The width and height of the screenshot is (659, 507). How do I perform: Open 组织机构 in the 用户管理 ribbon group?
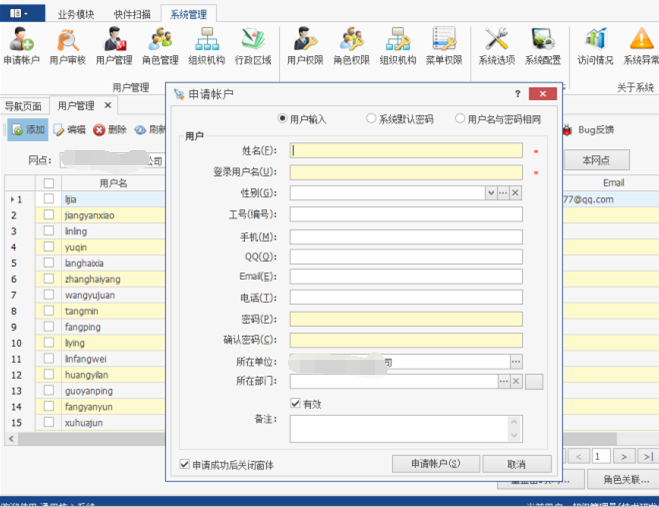pos(206,45)
